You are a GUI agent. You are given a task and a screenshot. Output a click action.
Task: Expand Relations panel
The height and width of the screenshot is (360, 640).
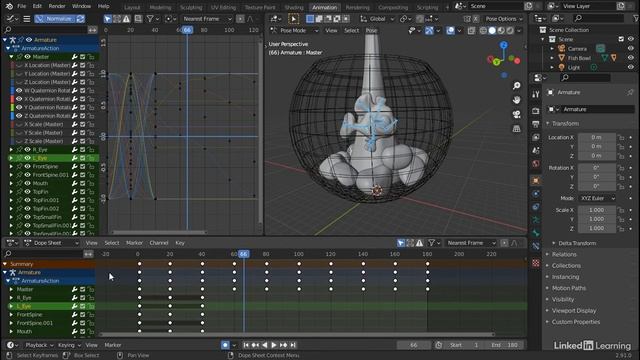coord(564,254)
